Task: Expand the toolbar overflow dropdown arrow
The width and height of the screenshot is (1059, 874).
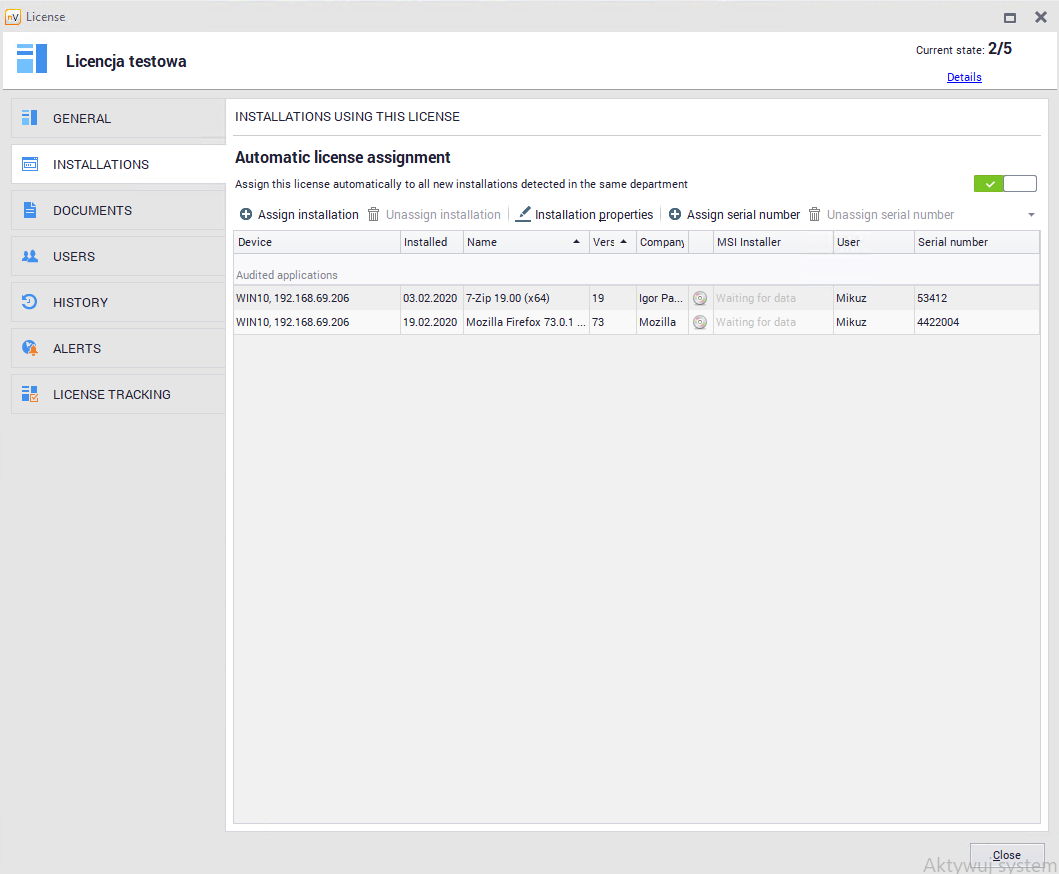Action: 1031,215
